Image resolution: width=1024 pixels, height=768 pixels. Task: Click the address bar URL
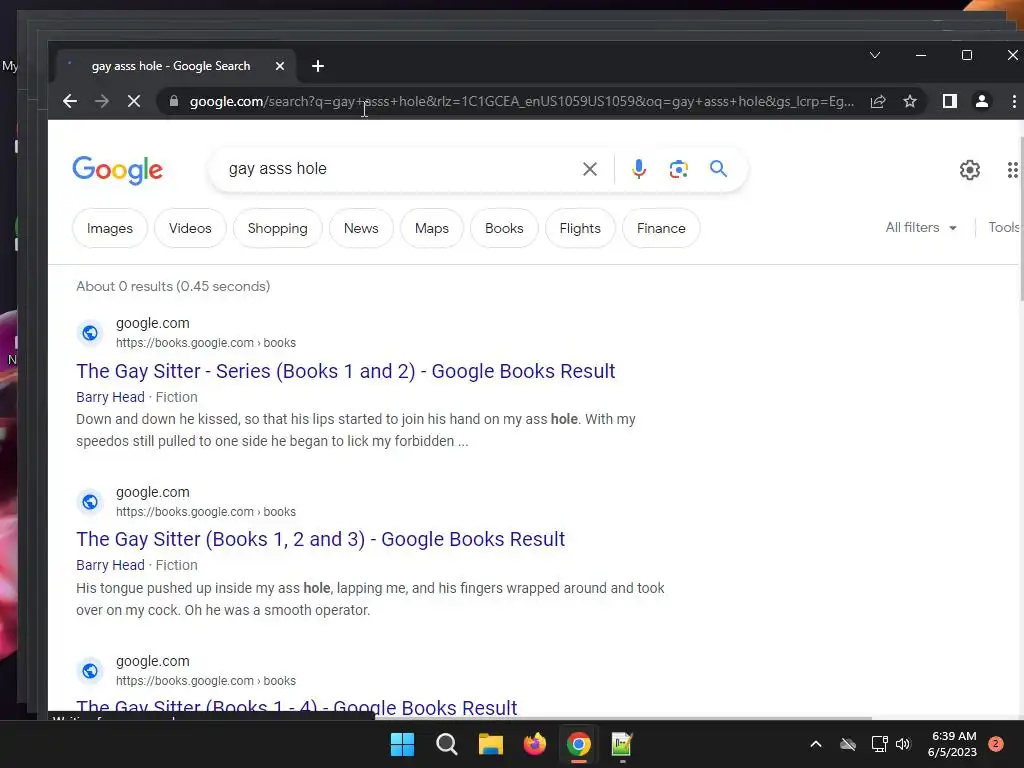point(521,101)
